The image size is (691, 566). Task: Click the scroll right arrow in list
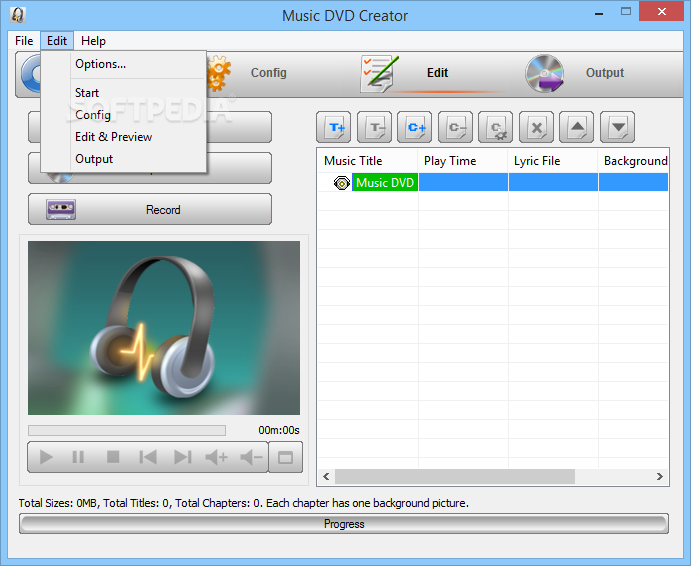[660, 477]
